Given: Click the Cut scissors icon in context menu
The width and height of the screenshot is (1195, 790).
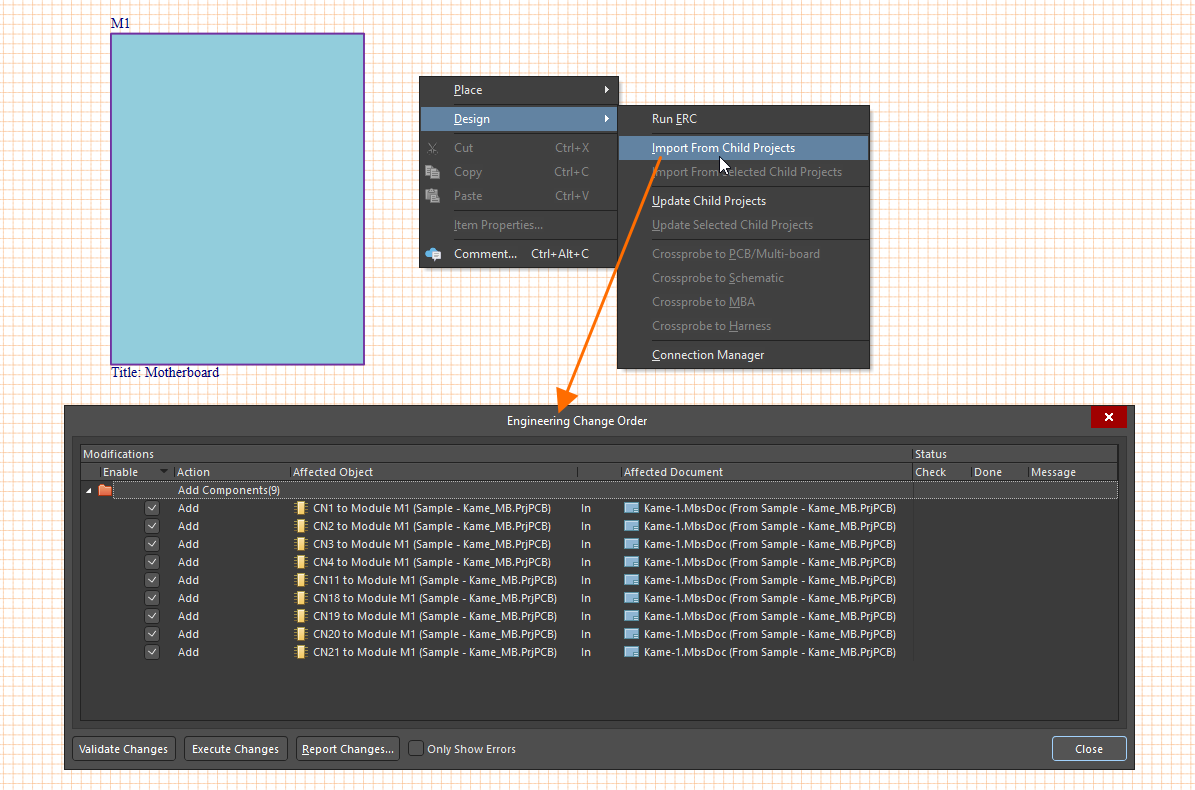Looking at the screenshot, I should pos(433,148).
